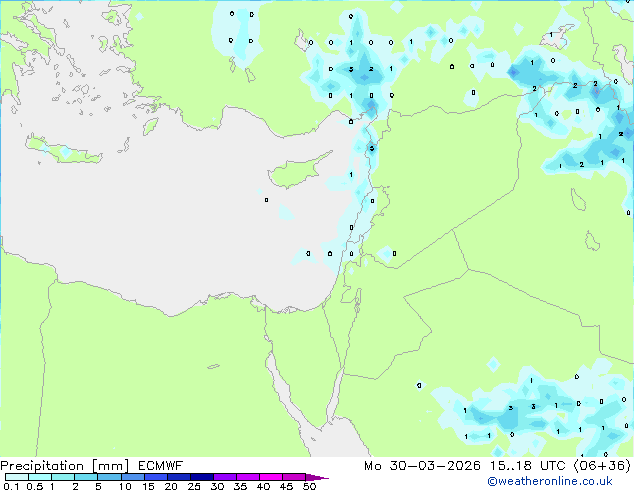Click the legend value '0.1'
Viewport: 634px width, 490px height.
click(11, 486)
